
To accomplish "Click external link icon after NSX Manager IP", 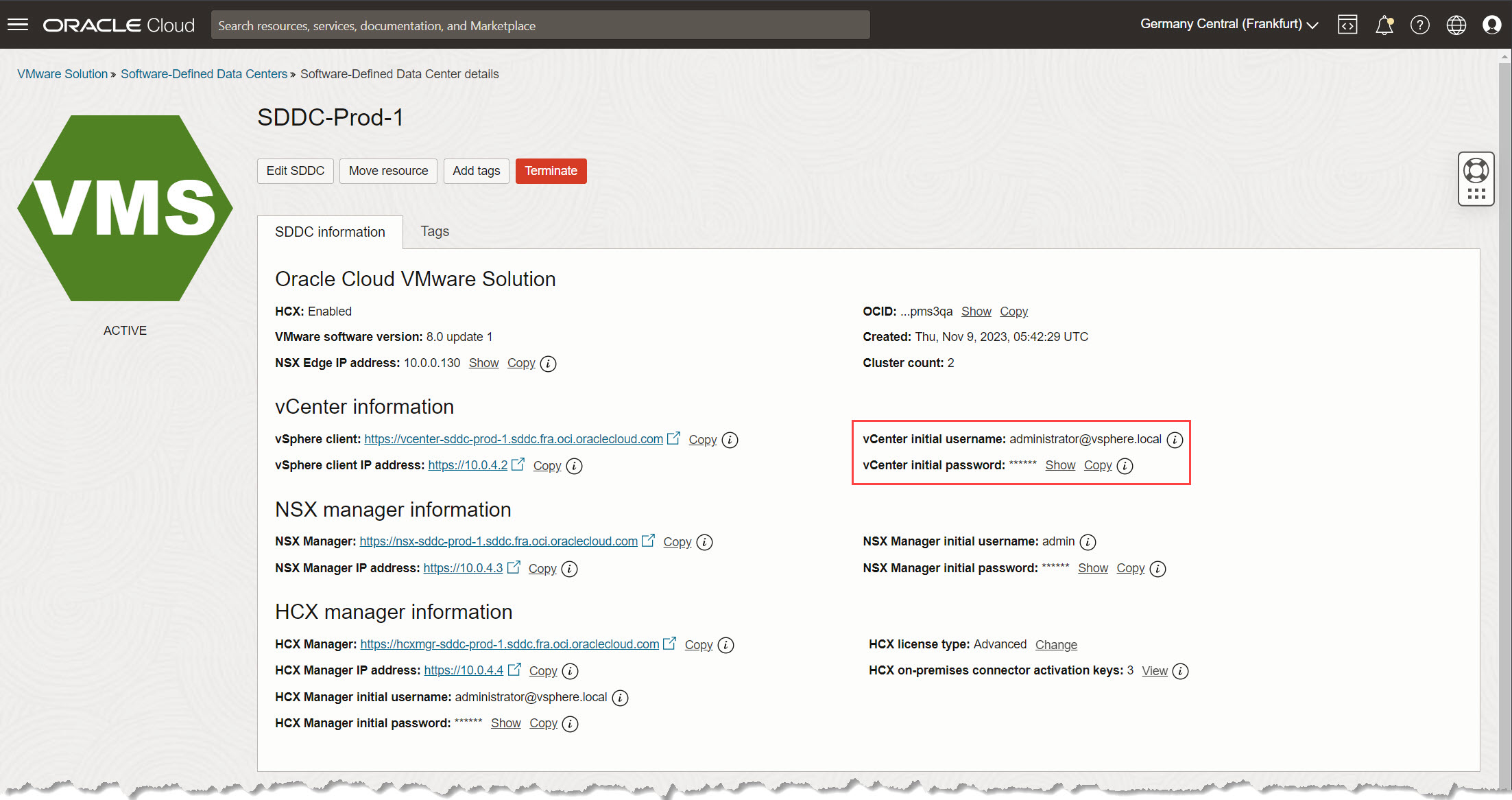I will click(514, 567).
